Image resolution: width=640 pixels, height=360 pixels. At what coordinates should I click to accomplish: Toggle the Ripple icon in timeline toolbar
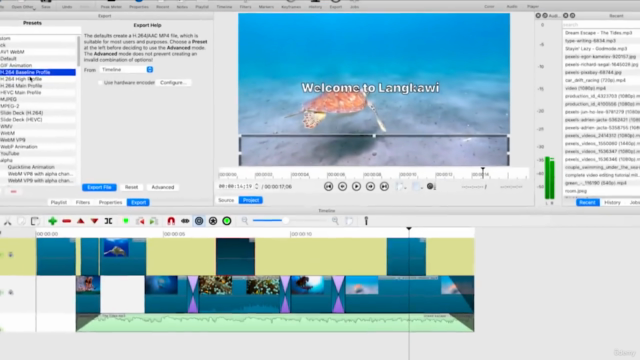coord(199,221)
